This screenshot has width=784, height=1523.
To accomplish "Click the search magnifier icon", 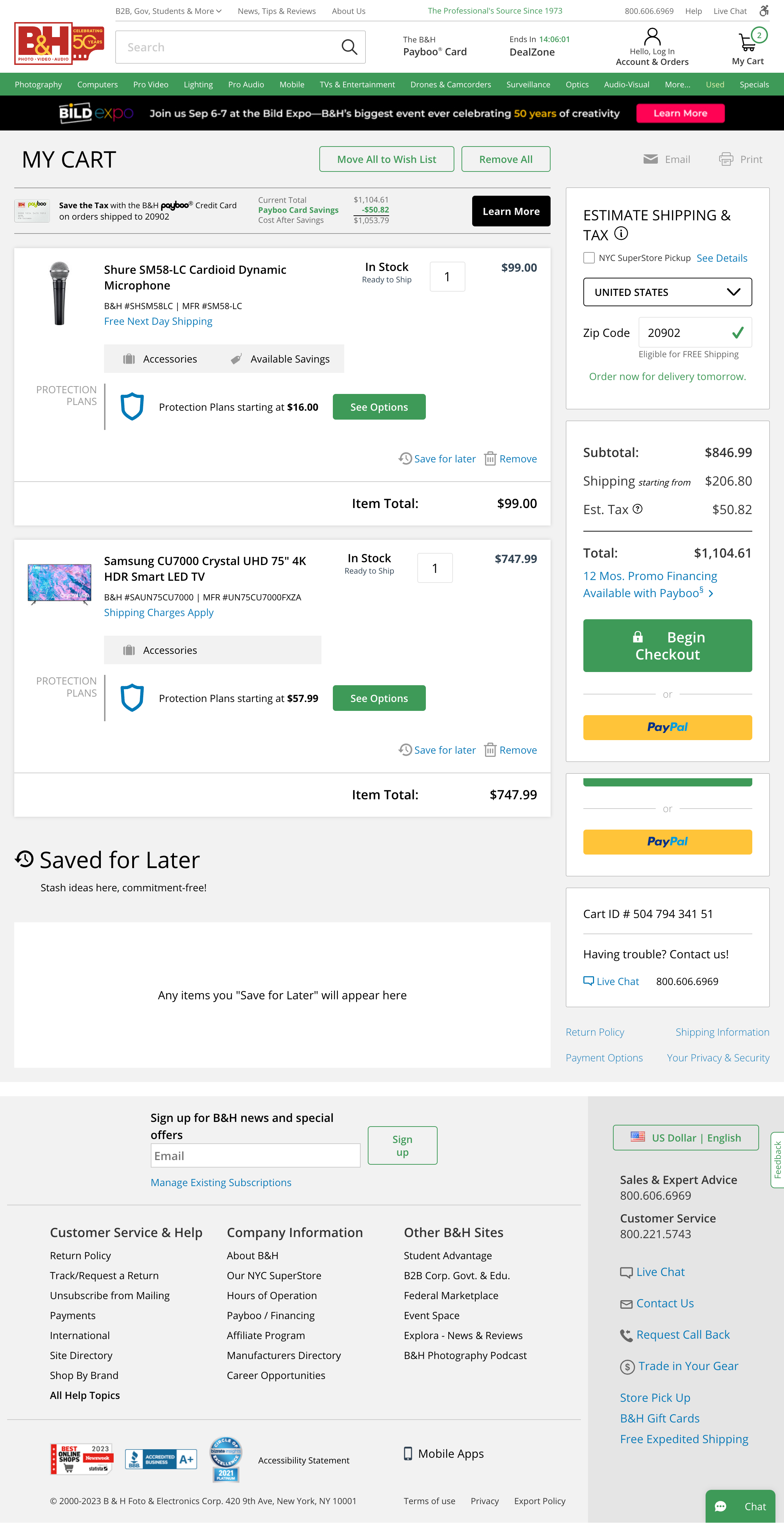I will [x=349, y=47].
